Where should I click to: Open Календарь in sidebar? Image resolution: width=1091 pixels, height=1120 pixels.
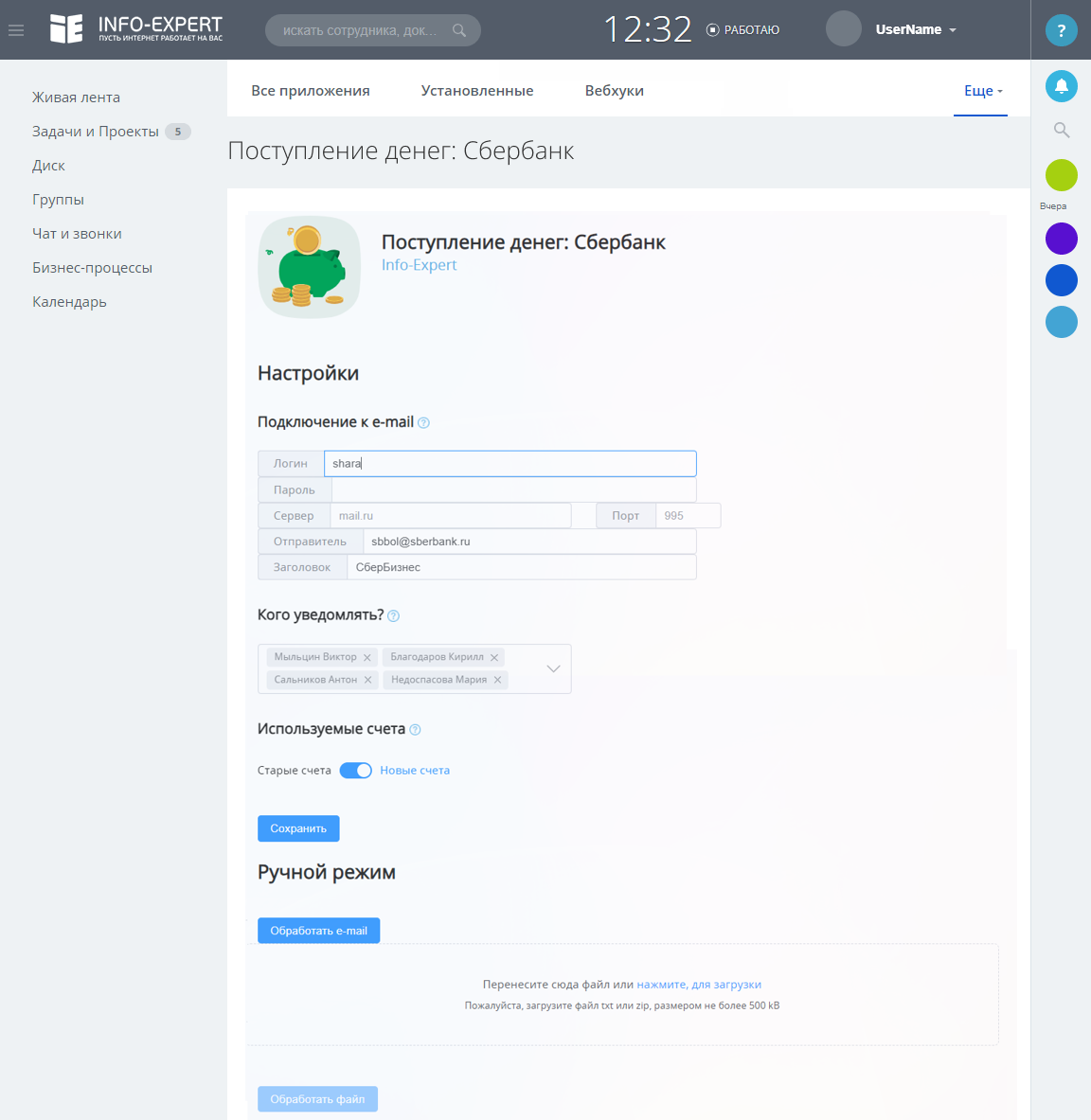point(69,302)
